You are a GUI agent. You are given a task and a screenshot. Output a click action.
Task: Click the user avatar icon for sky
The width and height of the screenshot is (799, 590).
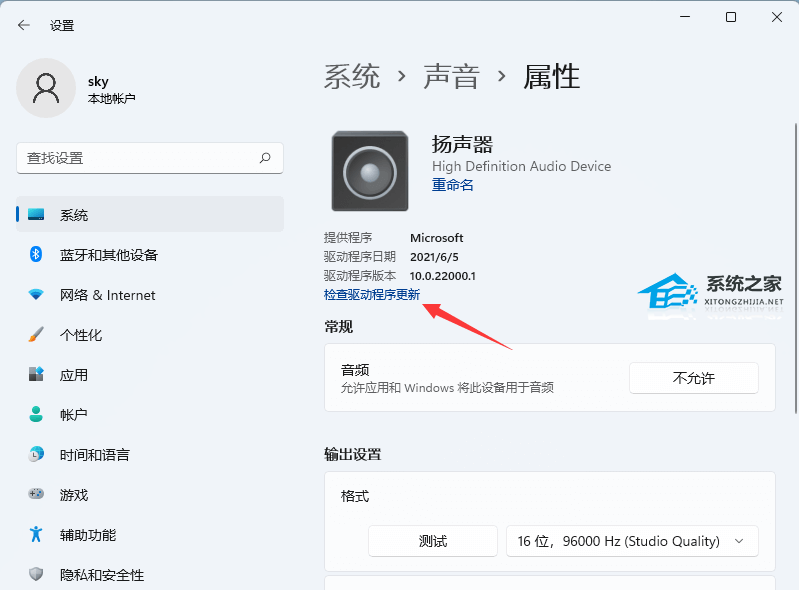(46, 88)
